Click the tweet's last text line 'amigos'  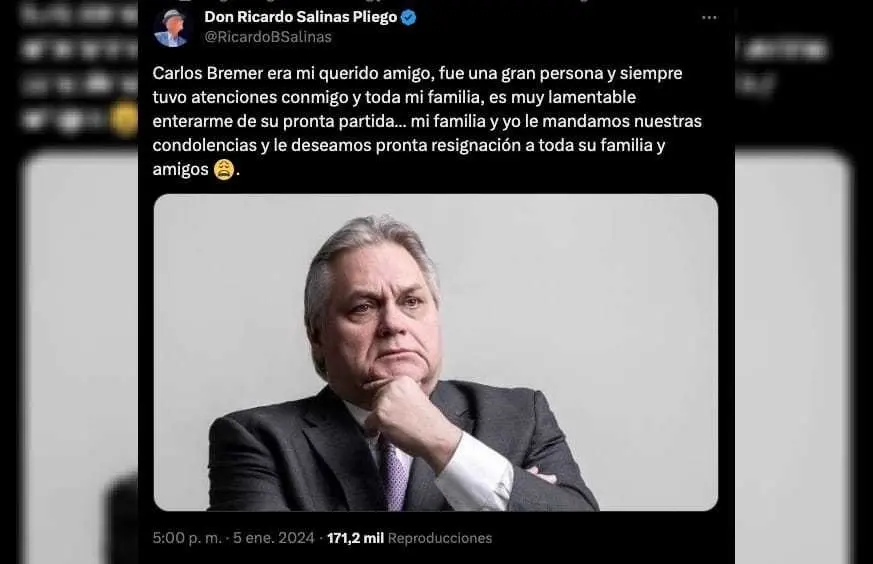click(180, 170)
